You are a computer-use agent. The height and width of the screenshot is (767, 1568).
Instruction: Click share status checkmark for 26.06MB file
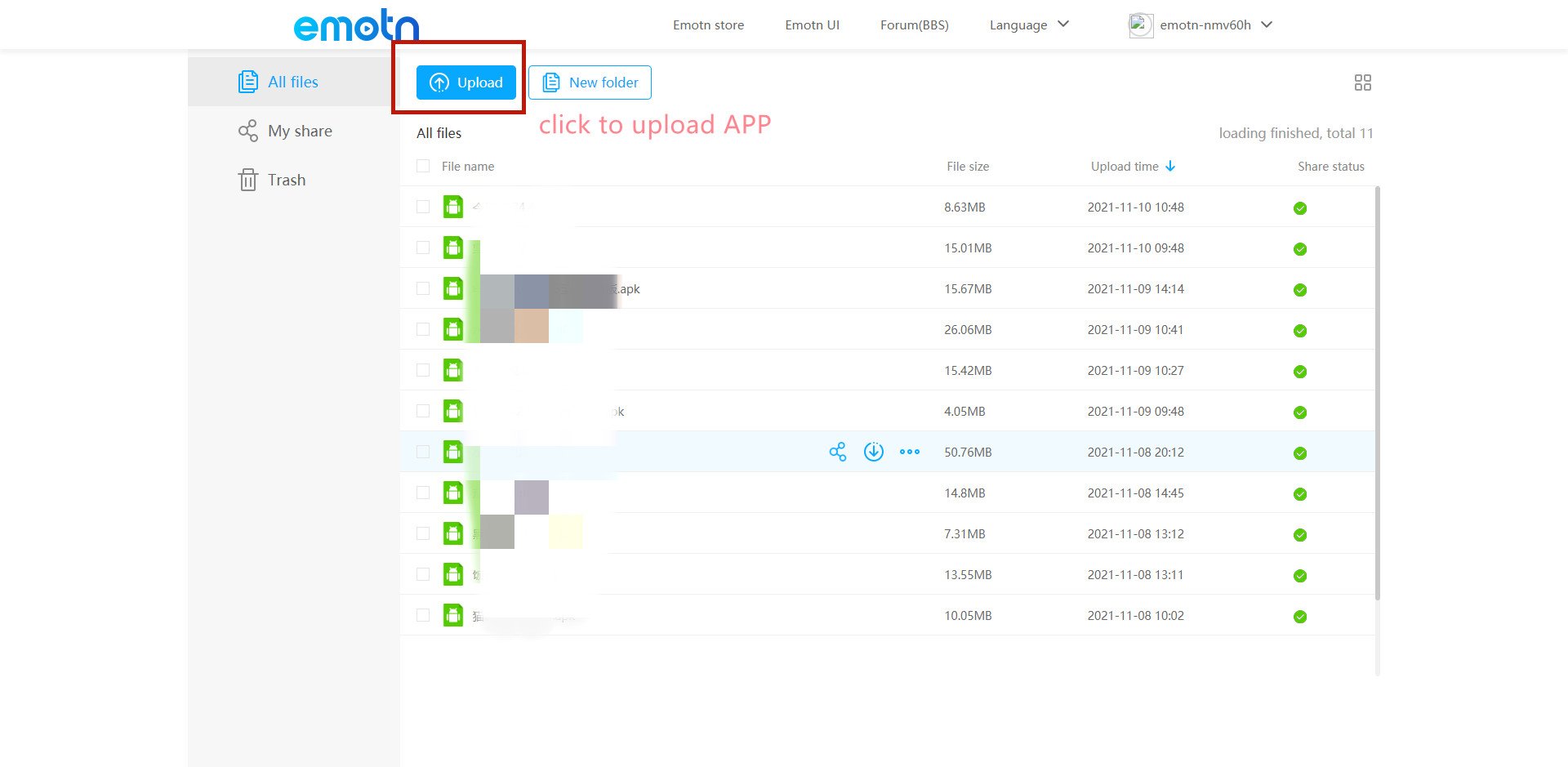pos(1300,331)
